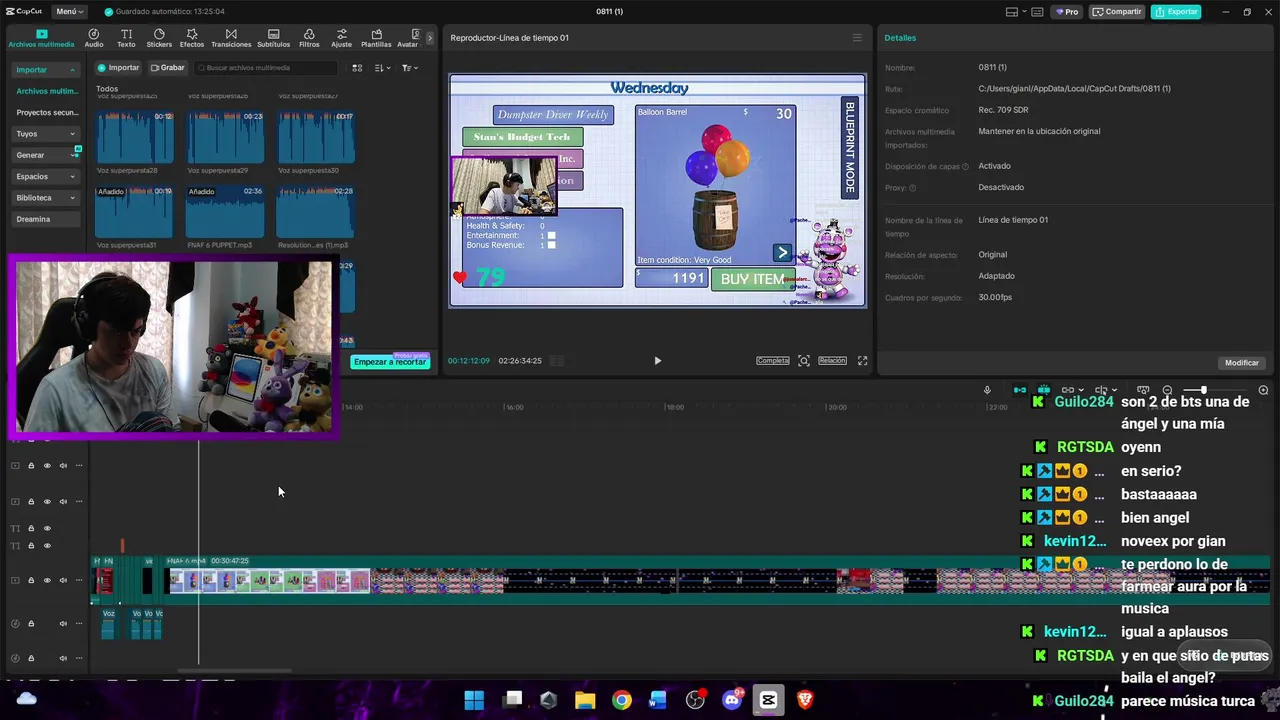Expand the Espacios sidebar section
The width and height of the screenshot is (1280, 720).
pos(46,176)
